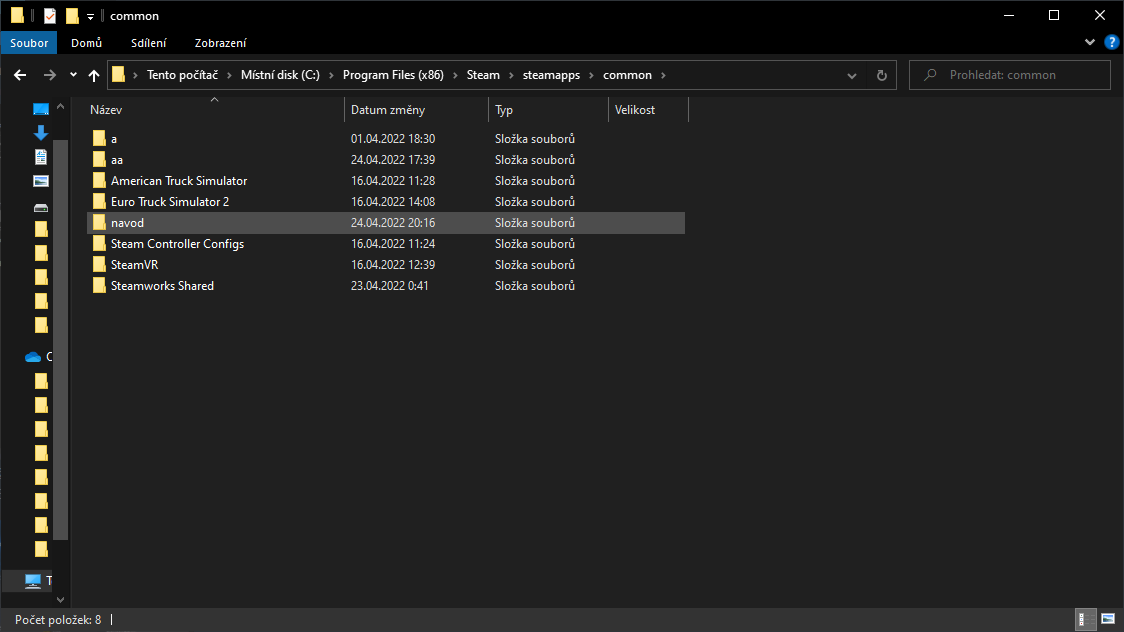
Task: Select the navod folder row
Action: 386,223
